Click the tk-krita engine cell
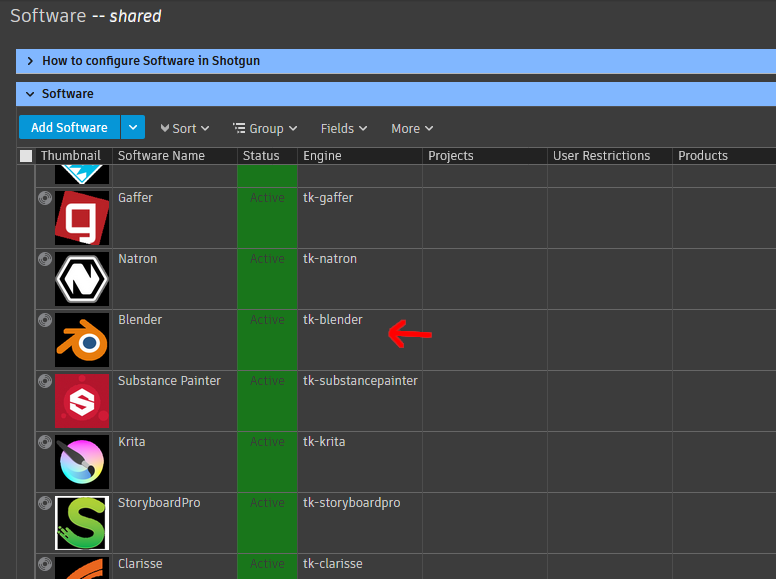The width and height of the screenshot is (776, 579). point(360,462)
